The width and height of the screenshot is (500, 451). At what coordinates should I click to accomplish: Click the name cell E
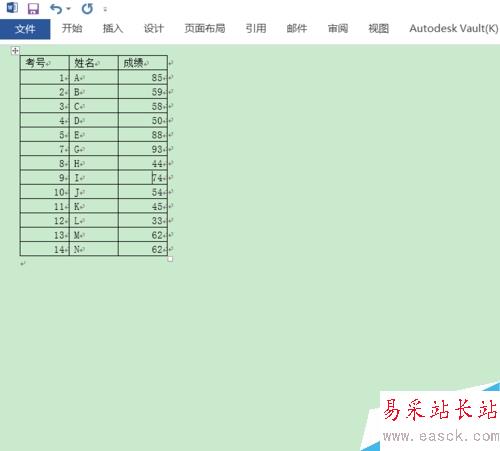pyautogui.click(x=94, y=135)
